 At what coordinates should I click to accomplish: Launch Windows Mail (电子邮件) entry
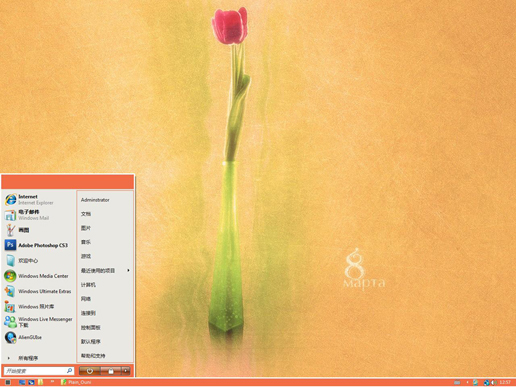[38, 215]
